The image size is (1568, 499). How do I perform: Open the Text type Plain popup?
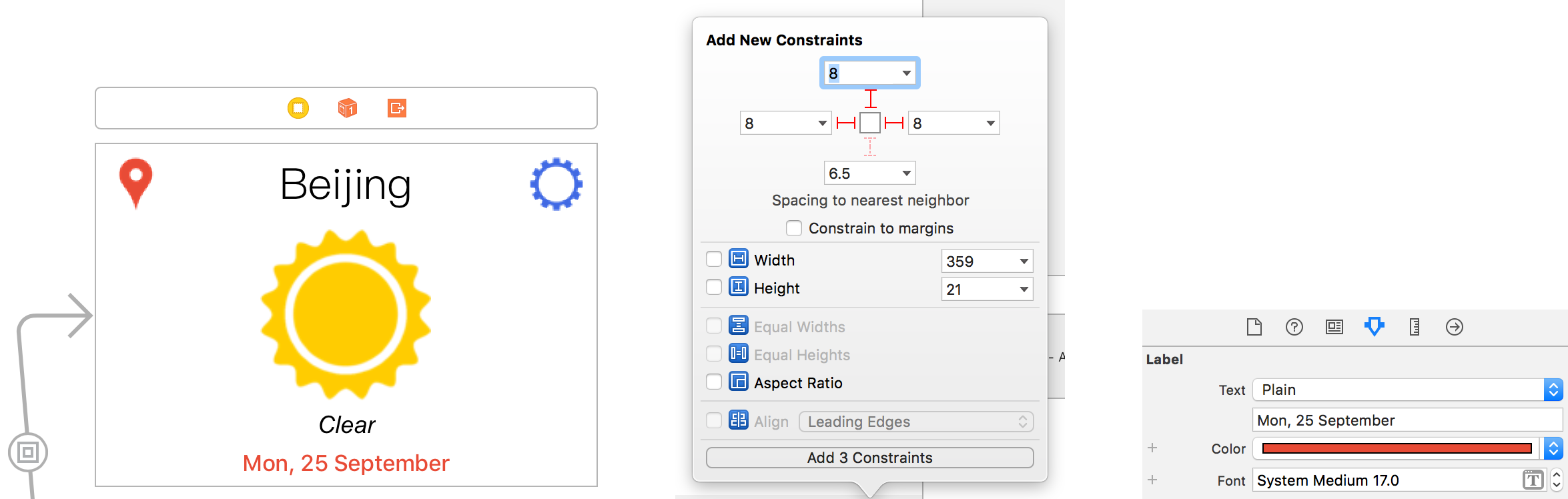coord(1408,390)
